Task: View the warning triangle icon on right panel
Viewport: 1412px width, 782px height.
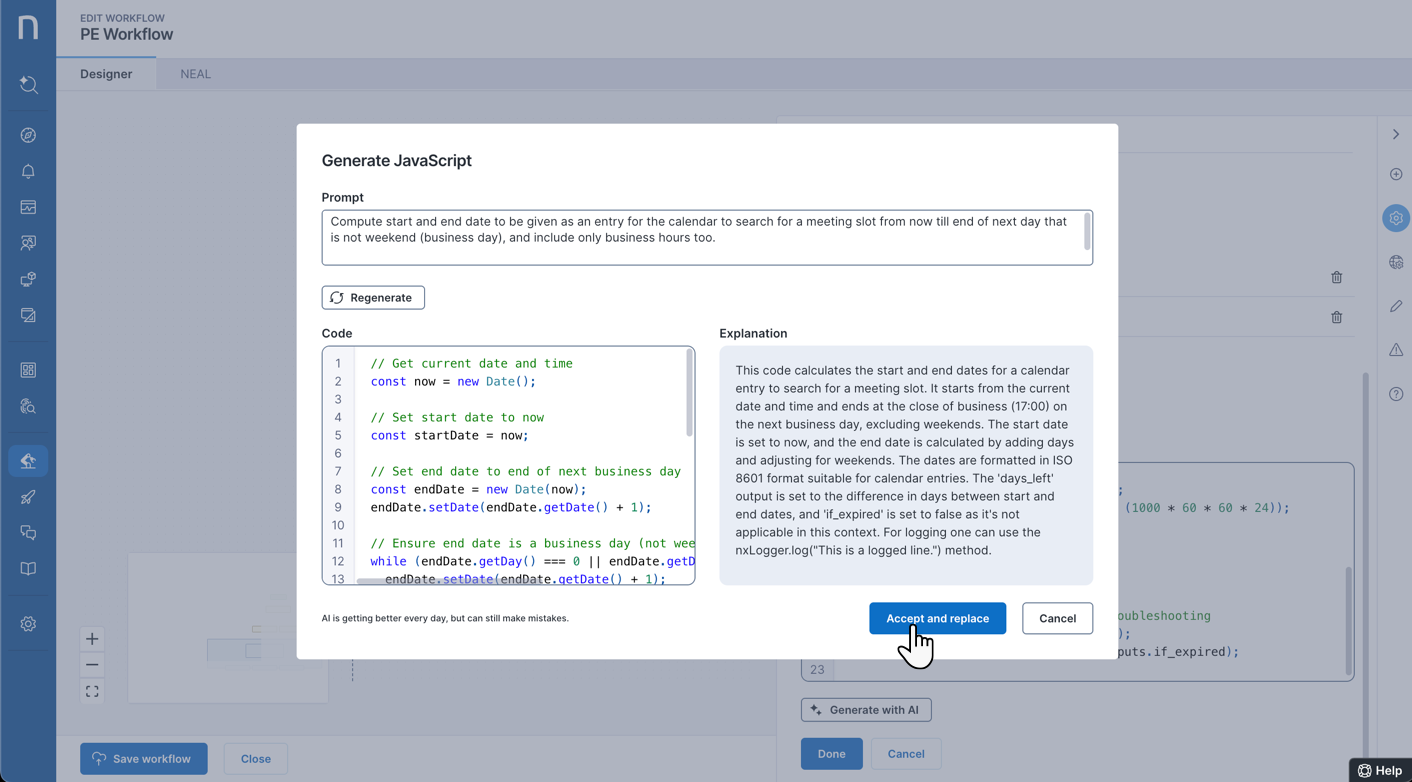Action: pyautogui.click(x=1395, y=350)
